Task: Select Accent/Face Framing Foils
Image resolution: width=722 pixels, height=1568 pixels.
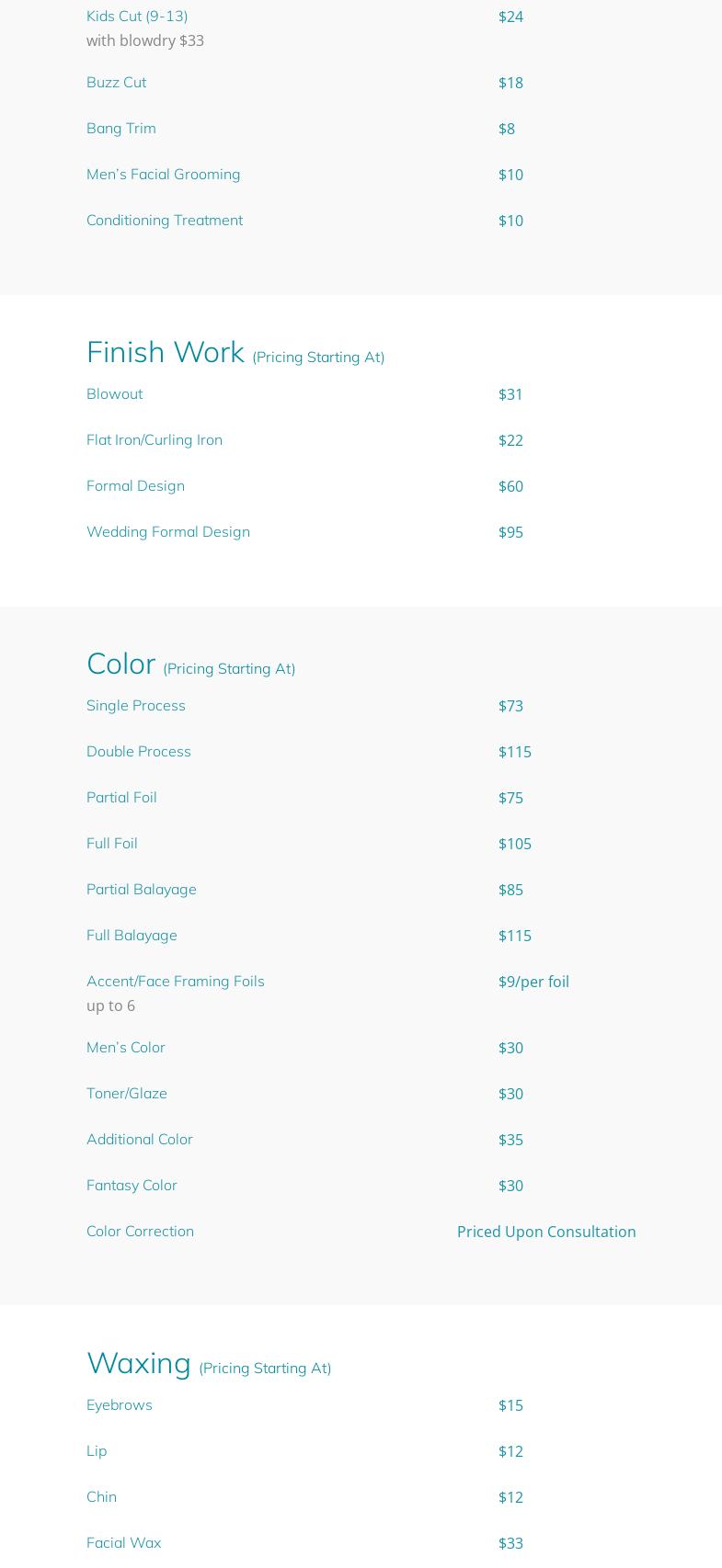Action: [176, 981]
